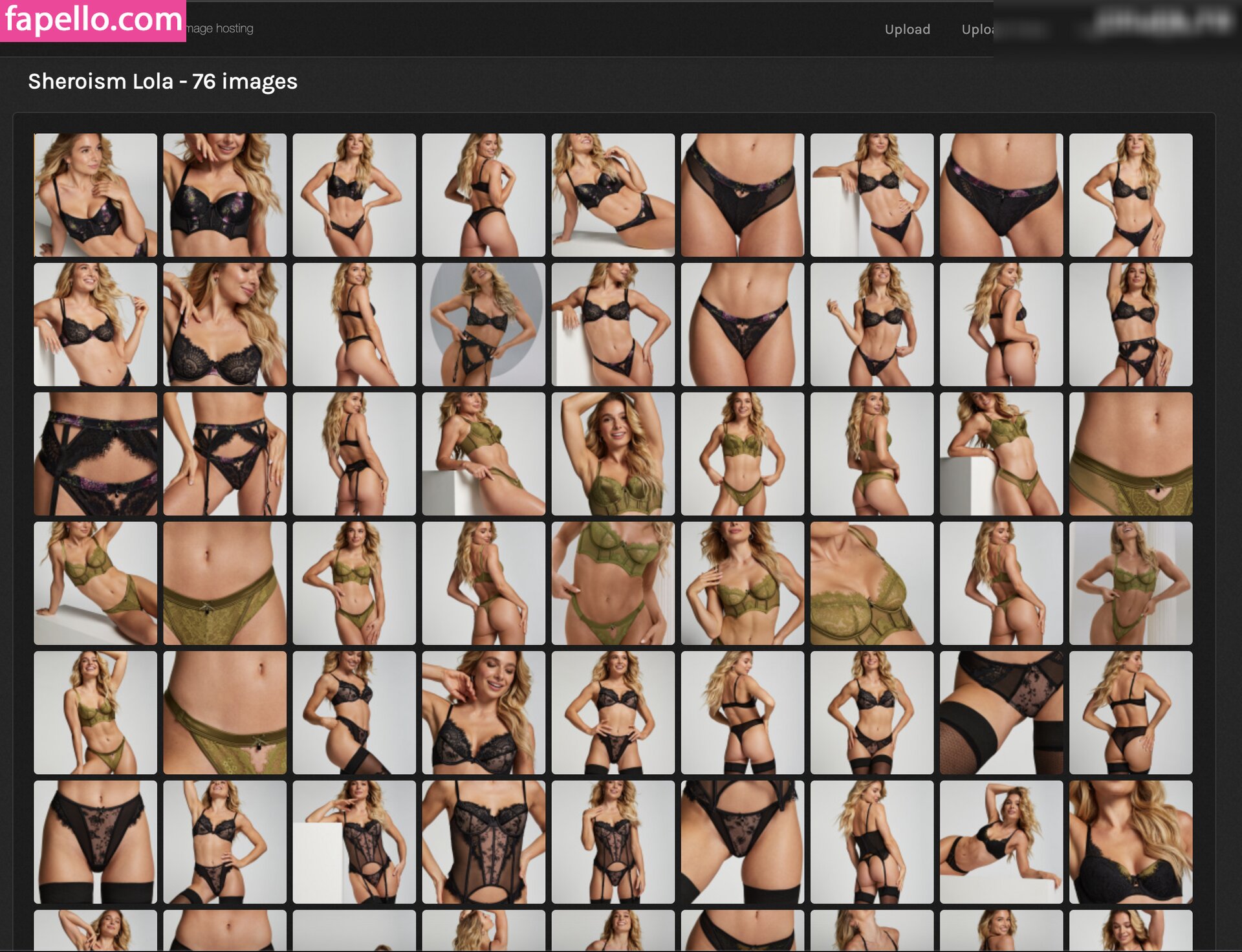Open thumbnail of sheer bodysuit leaning on white block

354,841
